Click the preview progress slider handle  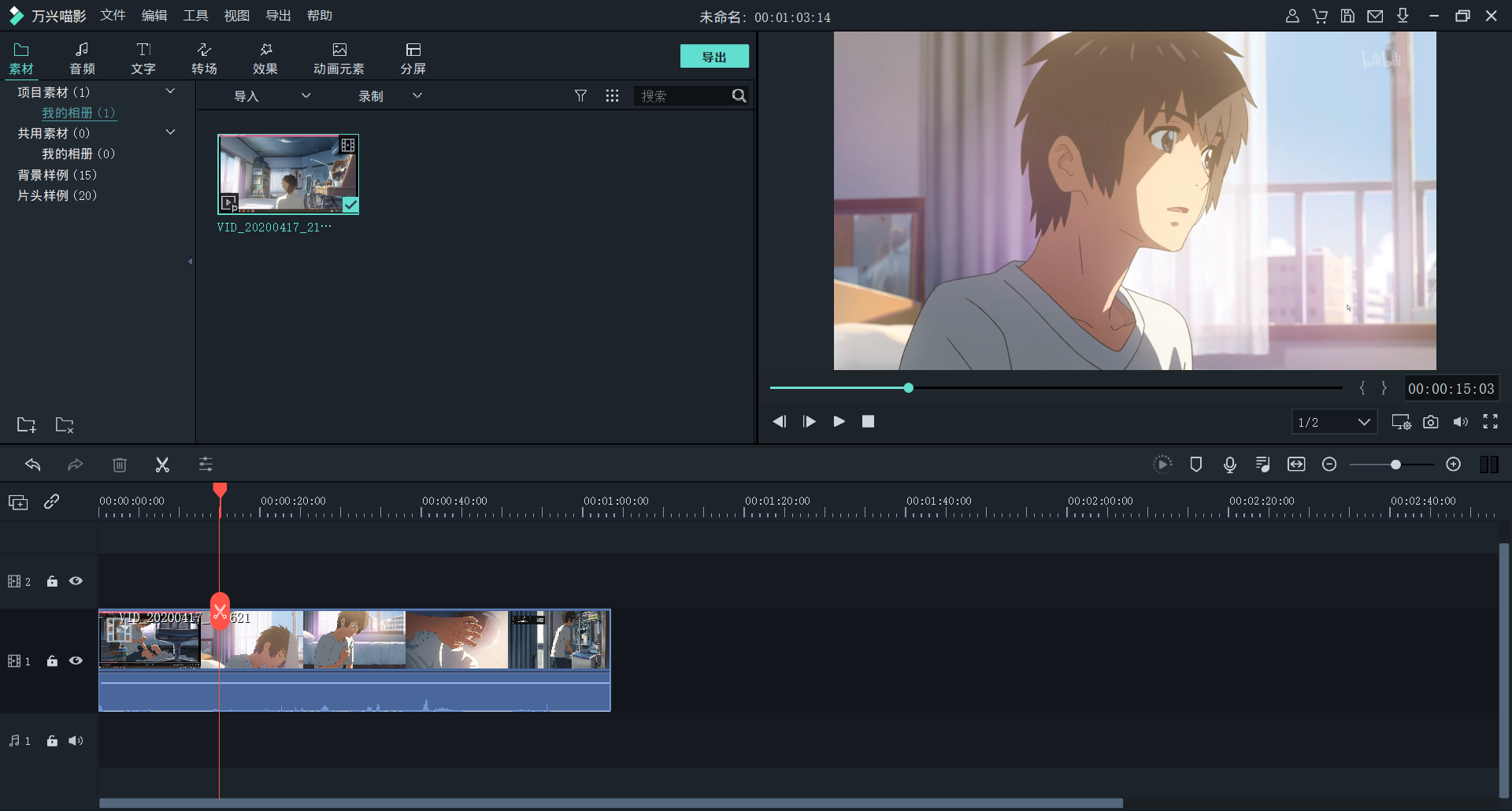coord(909,387)
